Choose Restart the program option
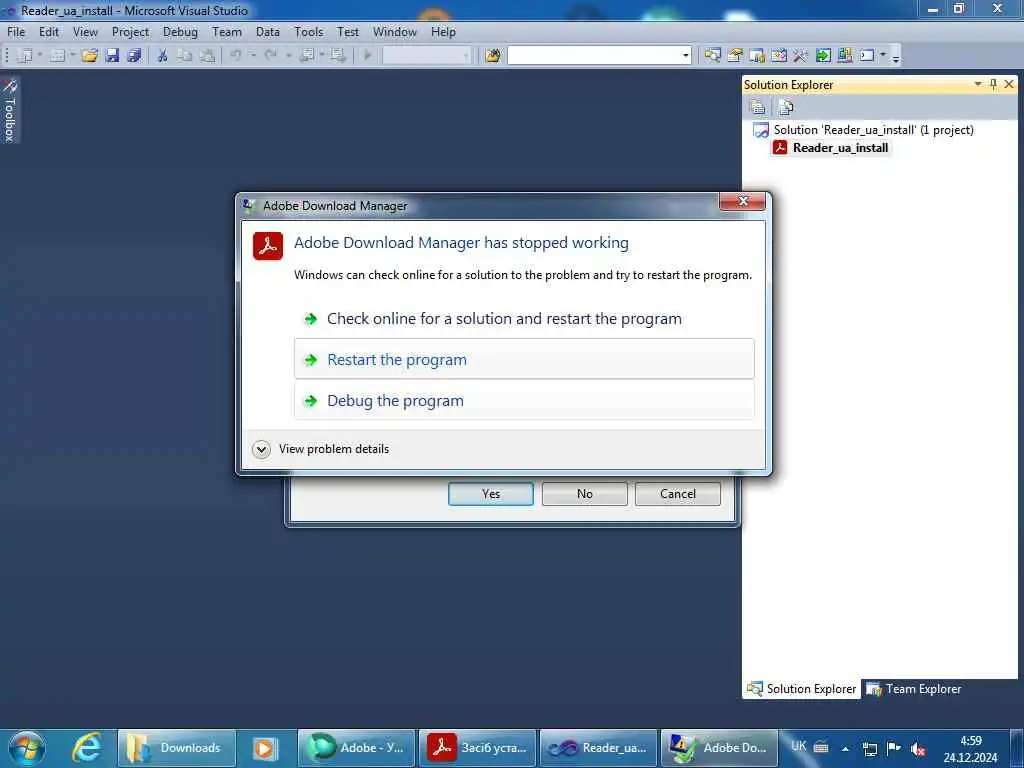The width and height of the screenshot is (1024, 768). point(524,359)
